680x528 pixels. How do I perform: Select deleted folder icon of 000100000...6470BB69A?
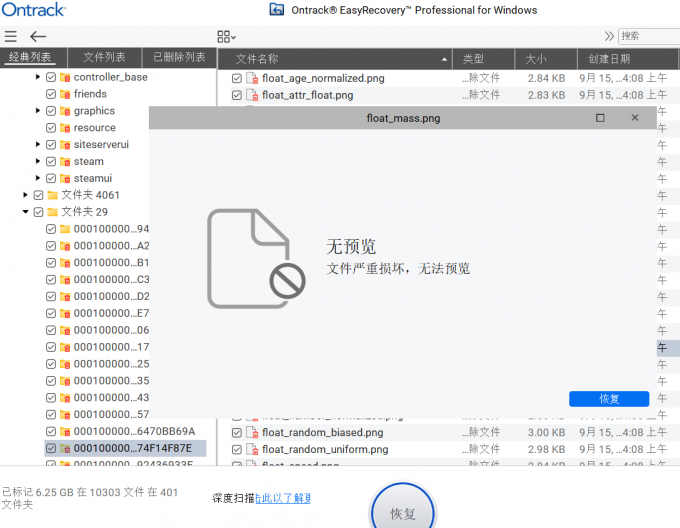click(65, 431)
